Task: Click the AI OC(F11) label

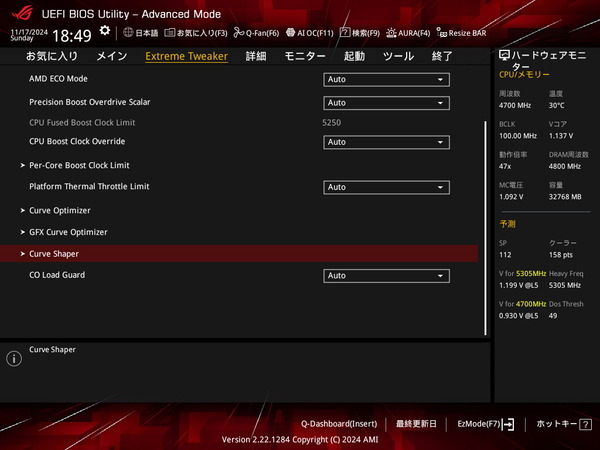Action: coord(315,33)
